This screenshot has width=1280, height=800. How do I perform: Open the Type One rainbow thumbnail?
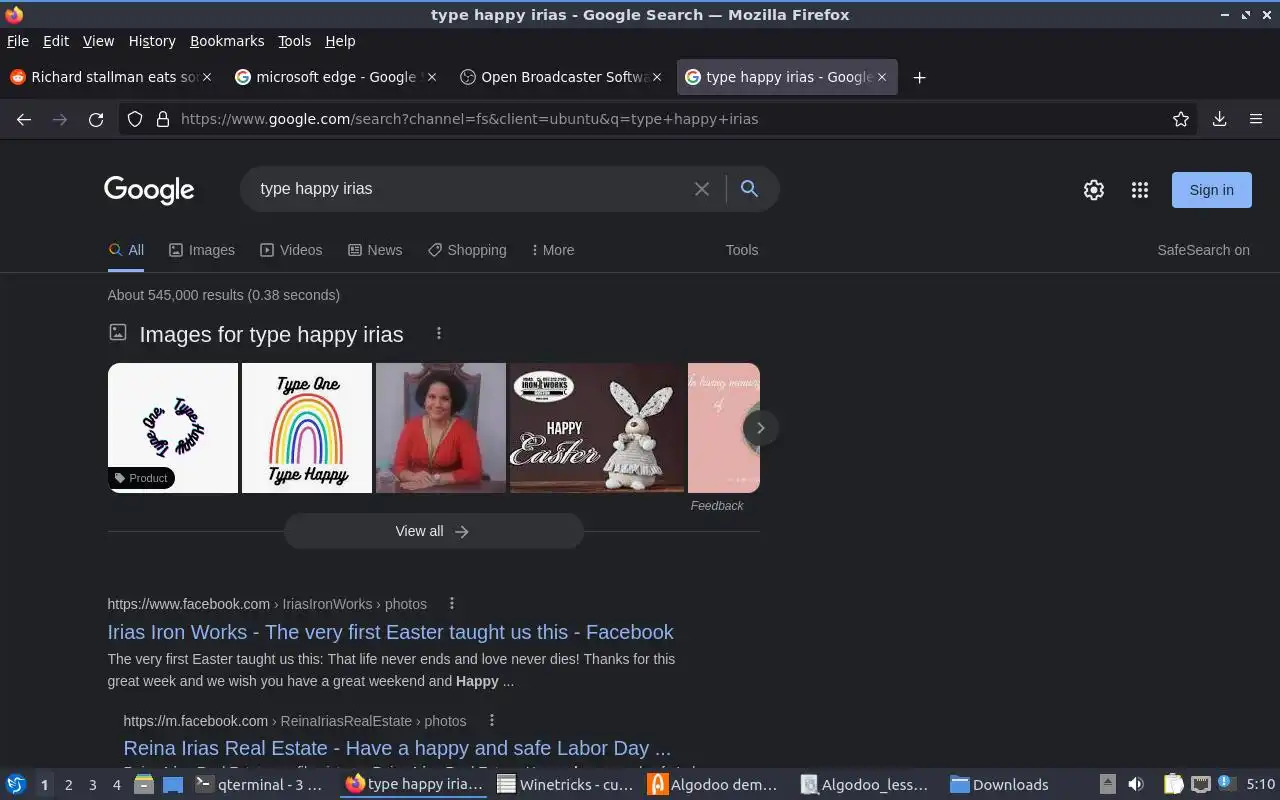pyautogui.click(x=307, y=428)
